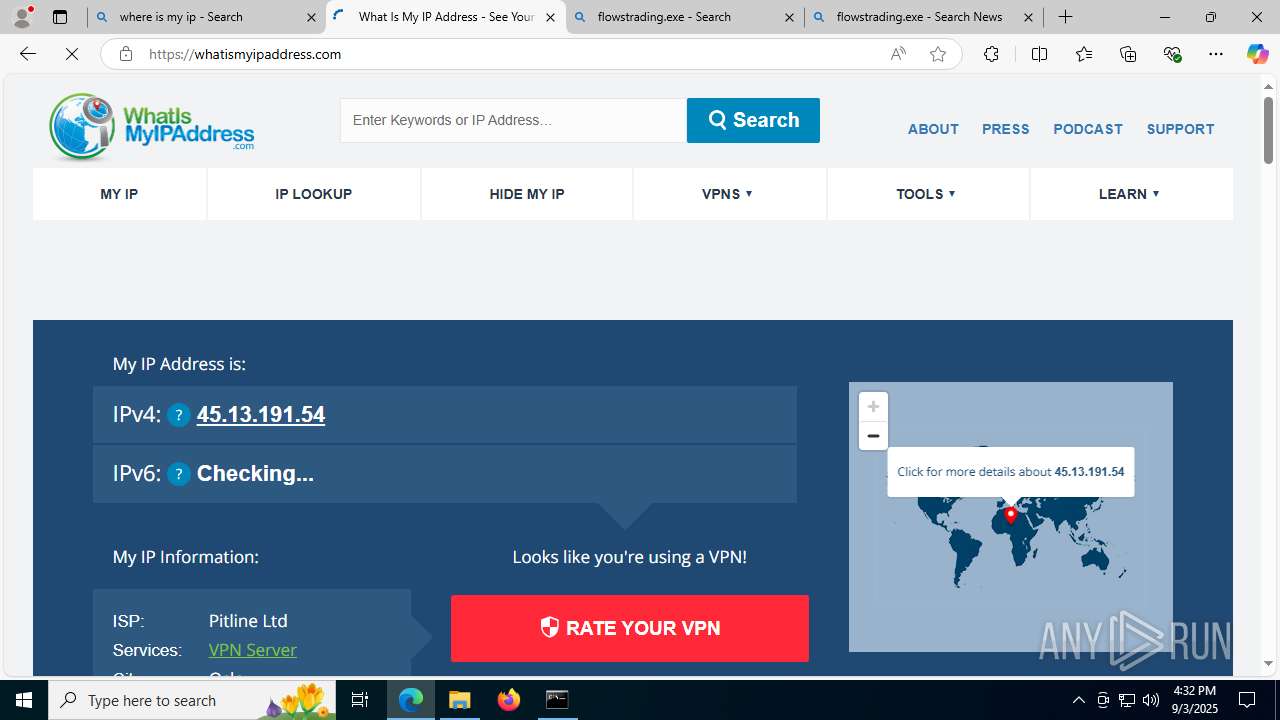The image size is (1280, 720).
Task: Click the VPN Server services link
Action: [253, 650]
